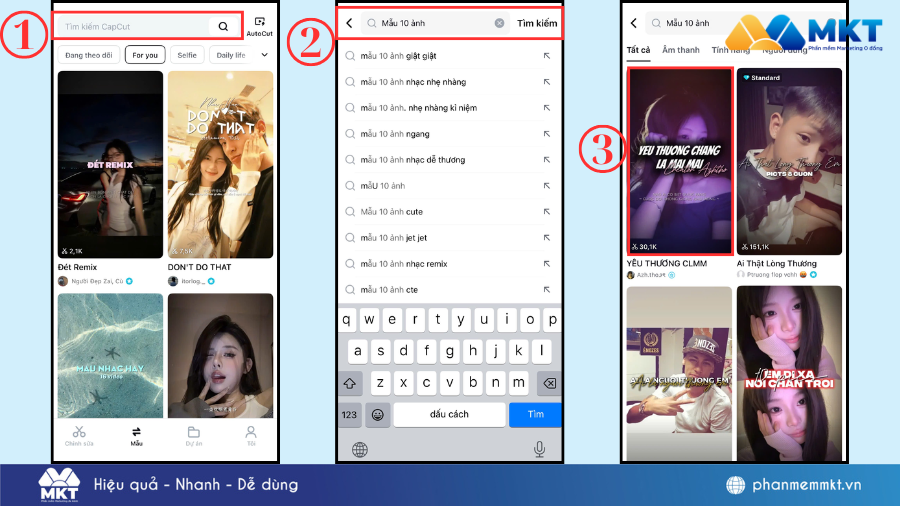The image size is (900, 506).
Task: Click the YÊU THƯƠNG CLMM title text
Action: click(666, 263)
